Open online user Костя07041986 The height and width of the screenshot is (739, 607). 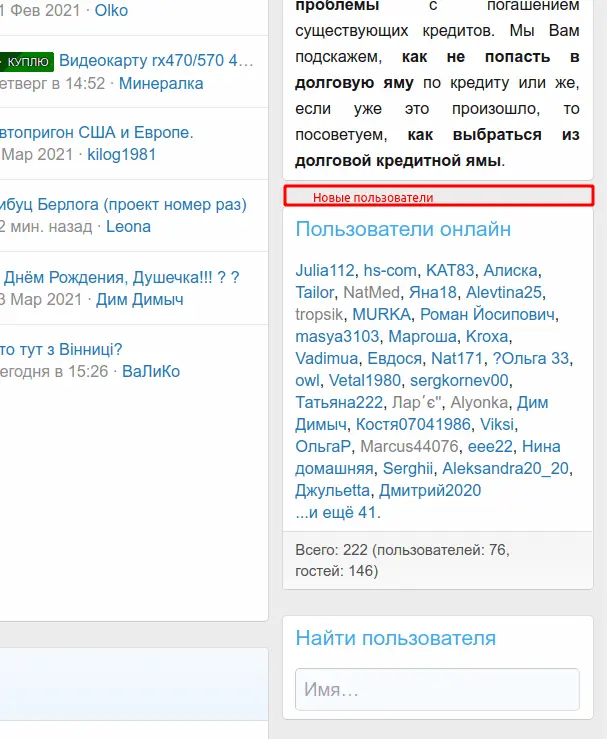(413, 425)
